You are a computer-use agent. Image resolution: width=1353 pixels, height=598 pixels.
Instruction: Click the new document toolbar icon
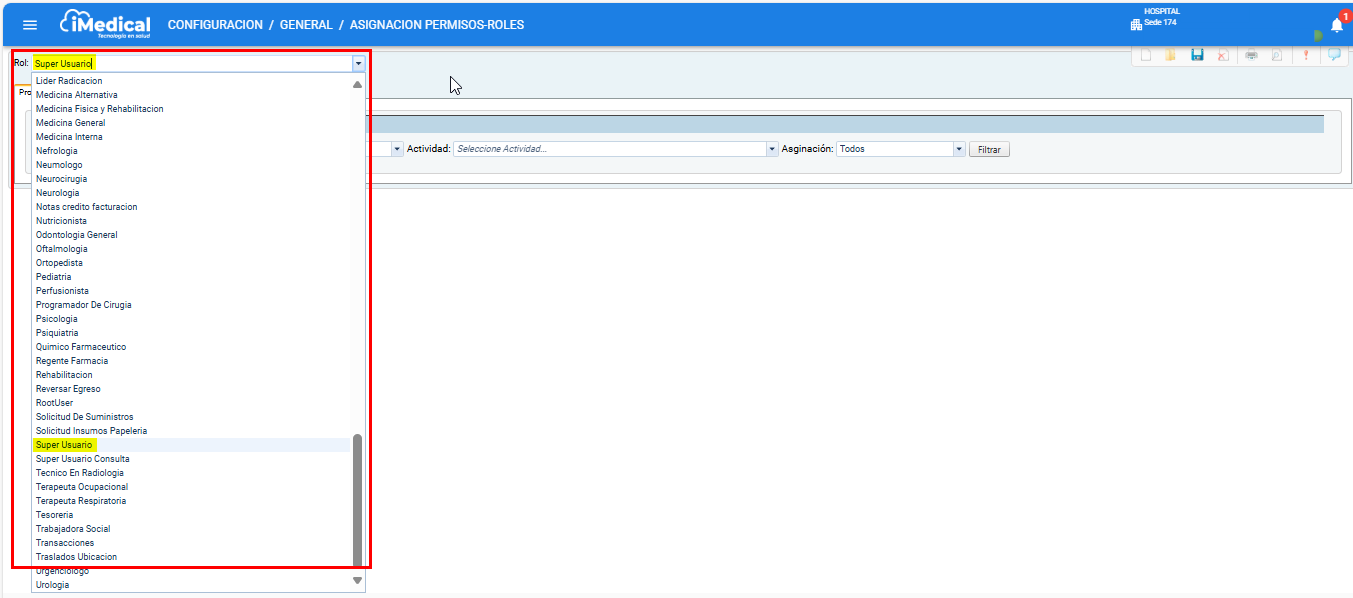coord(1146,56)
